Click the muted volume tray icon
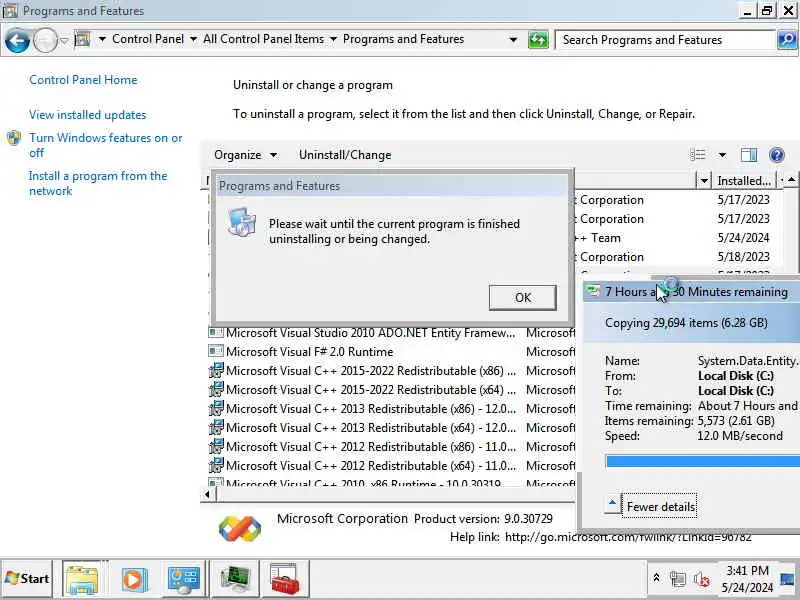Viewport: 800px width, 600px height. click(x=702, y=580)
